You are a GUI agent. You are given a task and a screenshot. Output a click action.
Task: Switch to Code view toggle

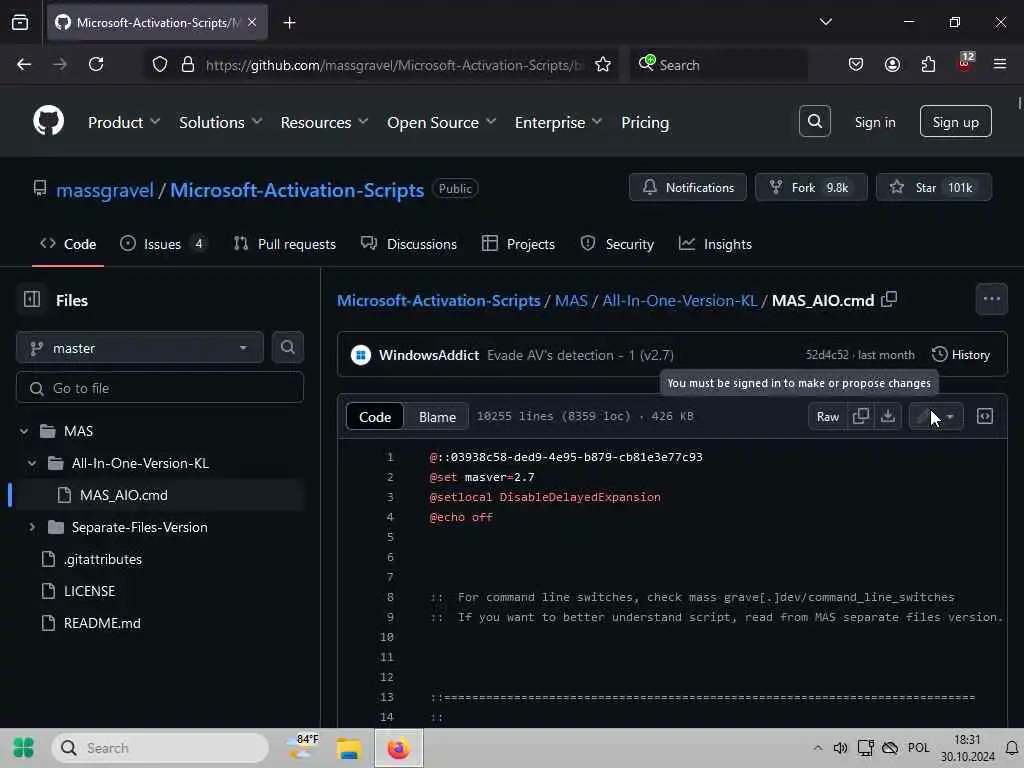point(375,417)
